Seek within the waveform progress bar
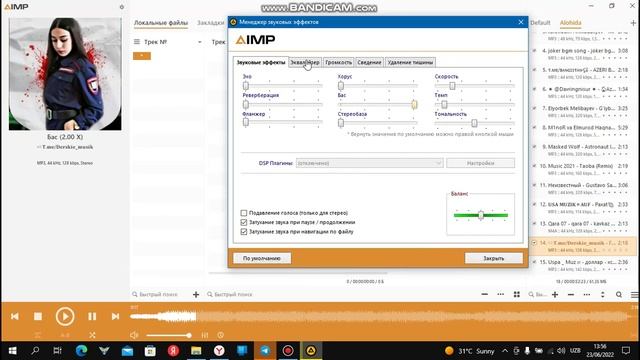 pyautogui.click(x=383, y=316)
